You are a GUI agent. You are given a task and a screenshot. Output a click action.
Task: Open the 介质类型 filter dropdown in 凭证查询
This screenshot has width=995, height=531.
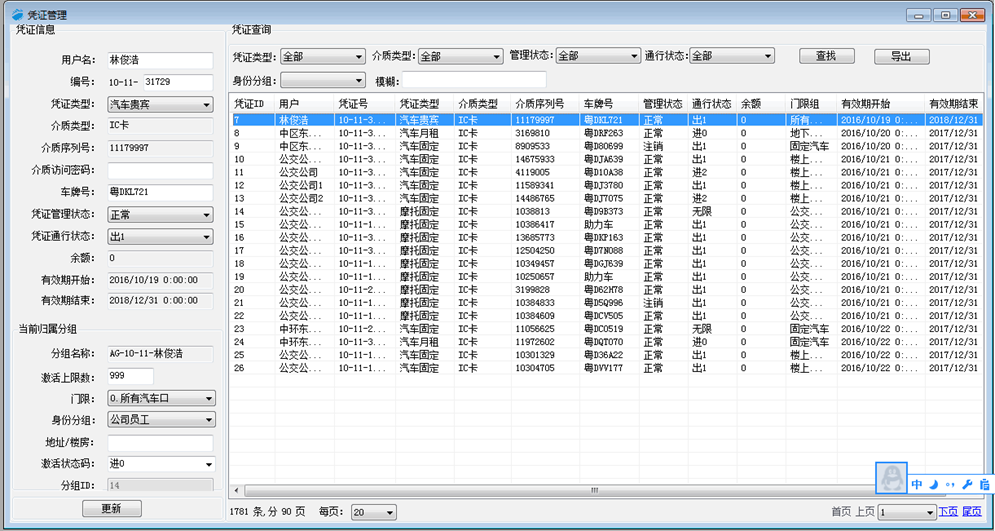pos(461,56)
